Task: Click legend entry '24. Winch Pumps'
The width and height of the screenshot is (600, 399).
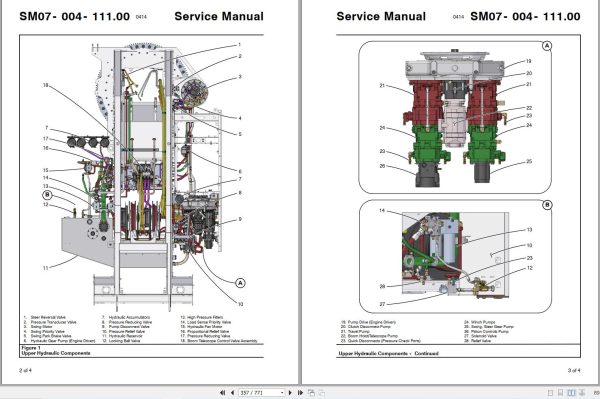Action: (480, 322)
